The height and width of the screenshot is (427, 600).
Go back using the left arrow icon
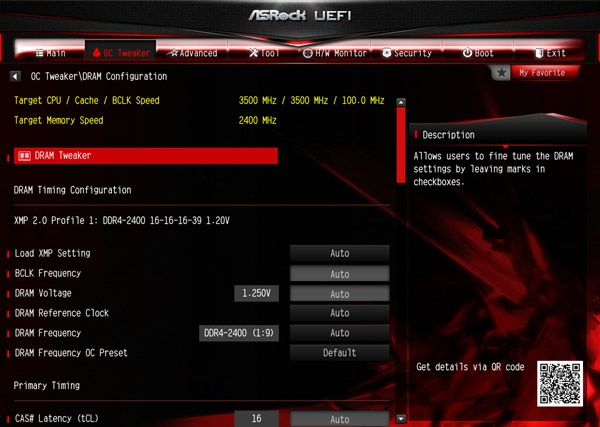click(15, 76)
